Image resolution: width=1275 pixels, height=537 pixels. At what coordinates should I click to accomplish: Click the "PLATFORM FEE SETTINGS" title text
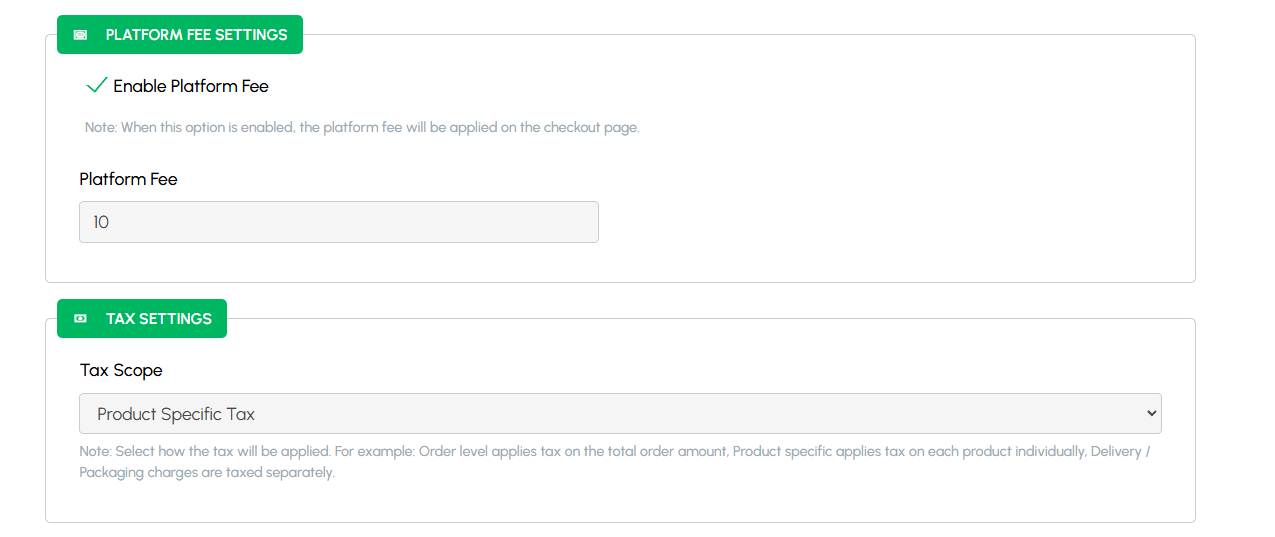tap(196, 35)
